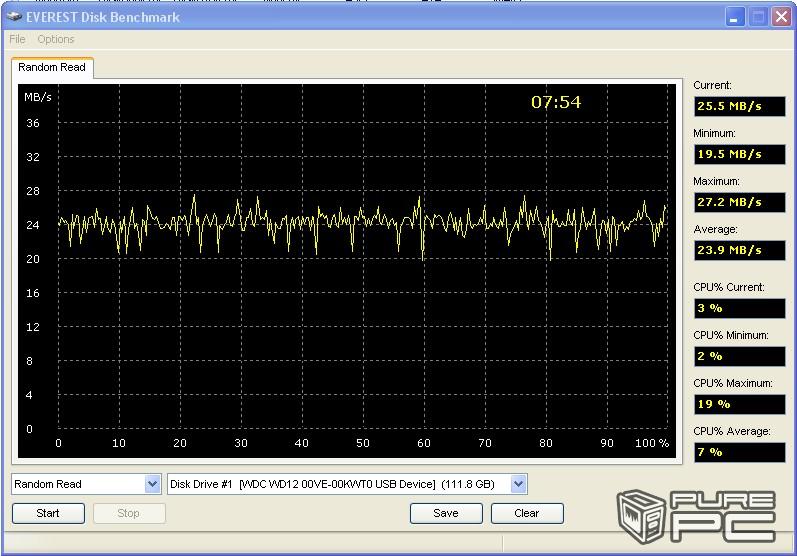Expand the Random Read test type dropdown
Image resolution: width=797 pixels, height=556 pixels.
[x=152, y=484]
